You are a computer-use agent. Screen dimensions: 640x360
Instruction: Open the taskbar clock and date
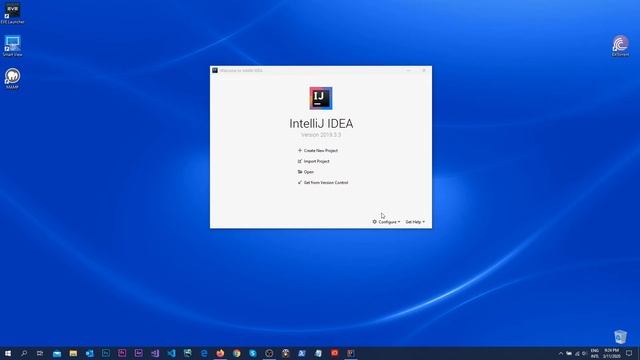pyautogui.click(x=611, y=353)
